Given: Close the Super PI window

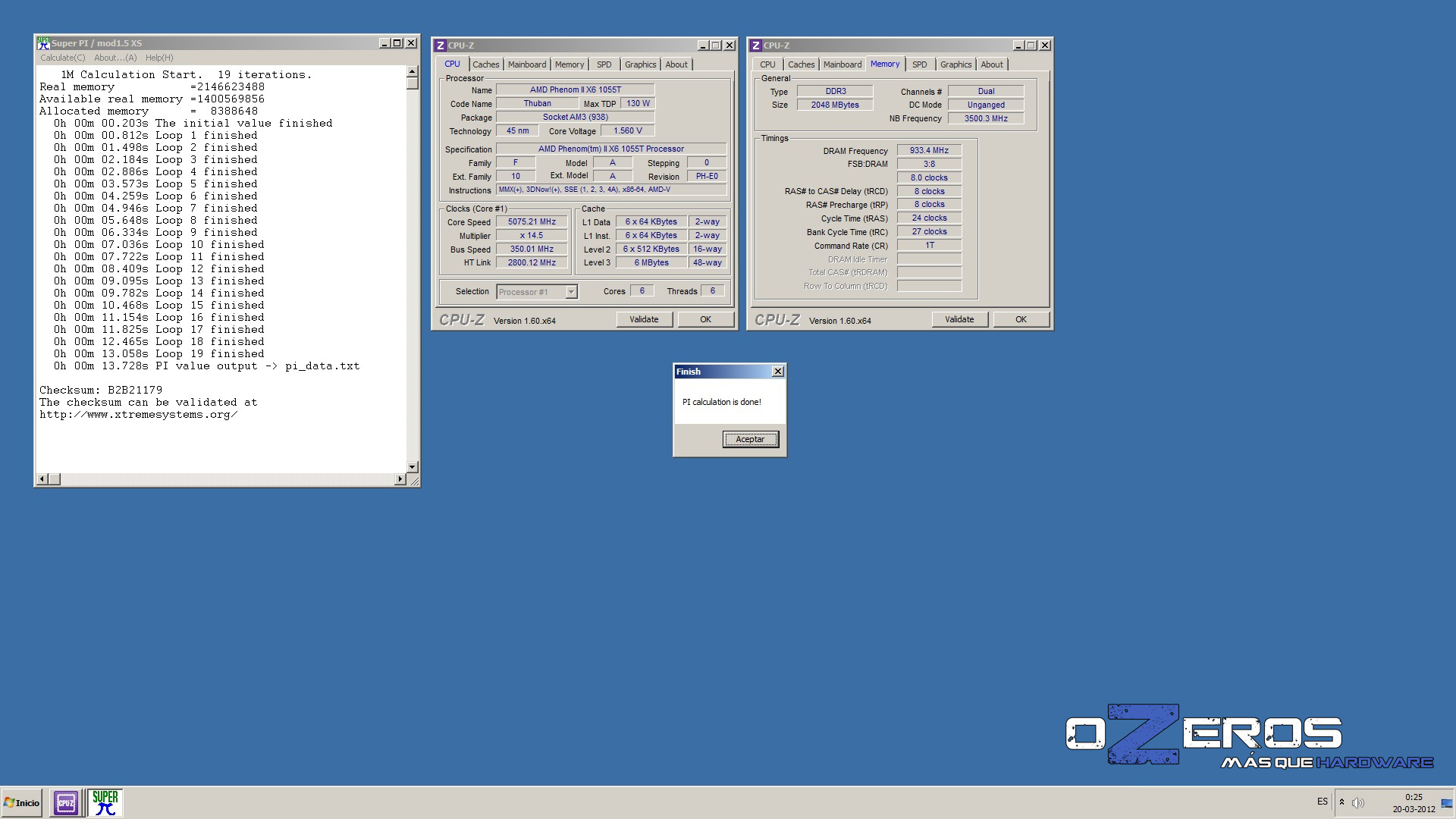Looking at the screenshot, I should tap(411, 43).
